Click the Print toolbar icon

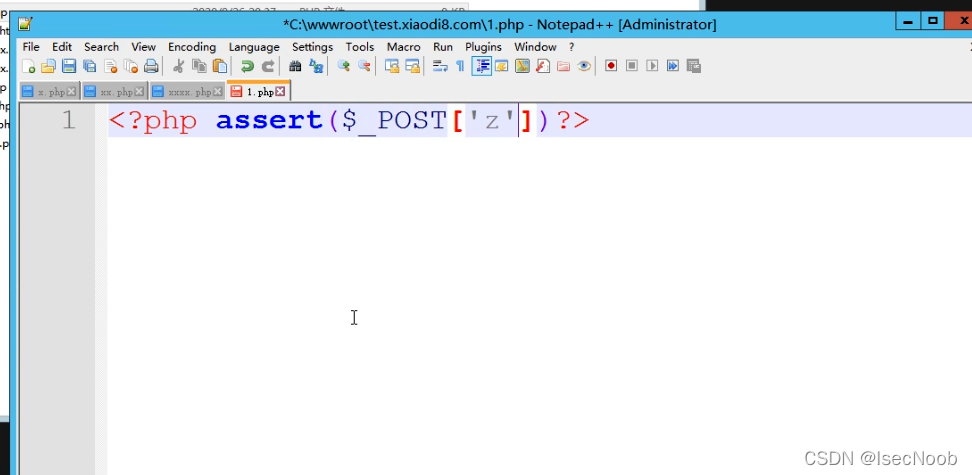[151, 66]
